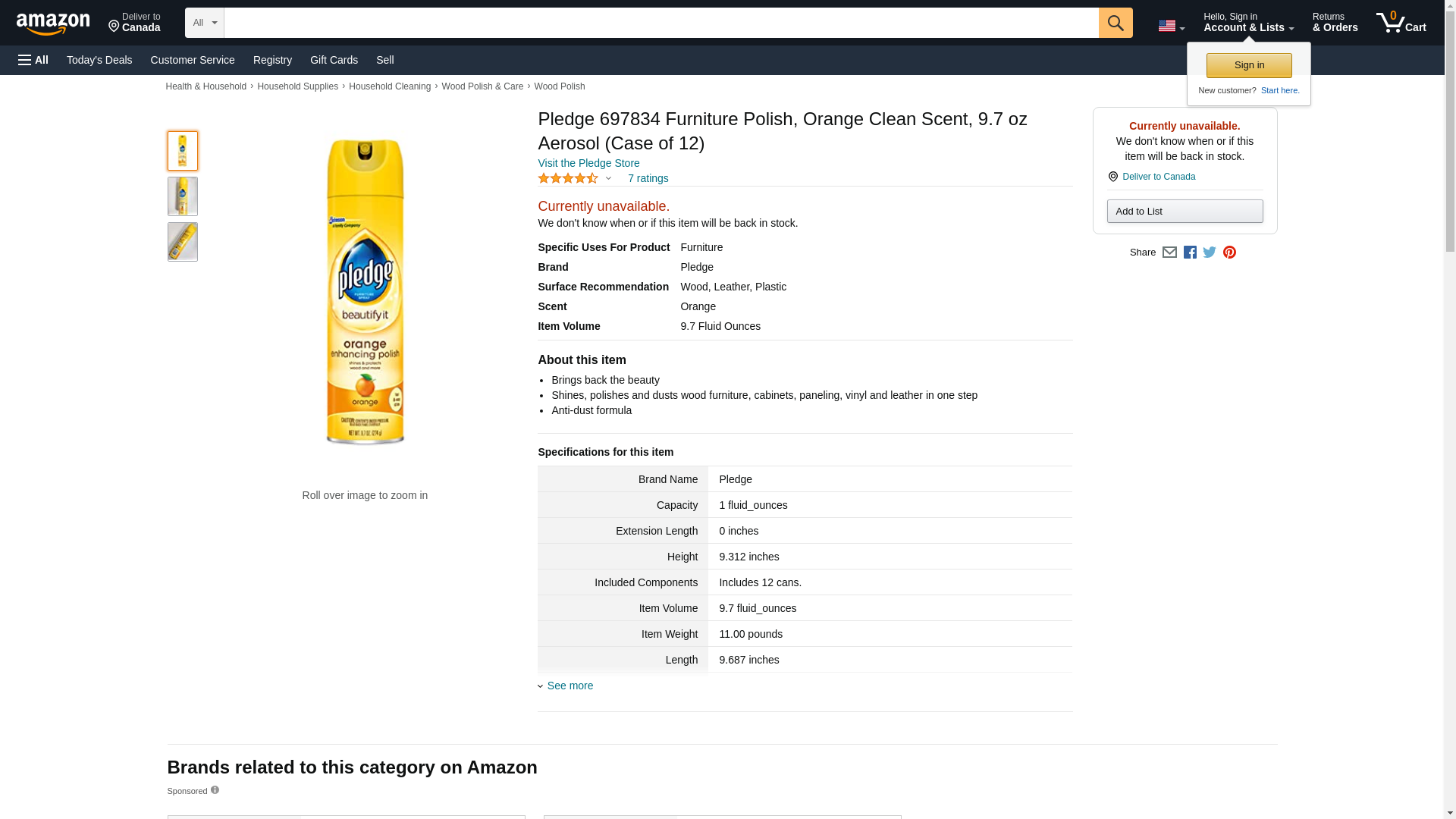The width and height of the screenshot is (1456, 819).
Task: Expand See more specifications
Action: click(570, 686)
